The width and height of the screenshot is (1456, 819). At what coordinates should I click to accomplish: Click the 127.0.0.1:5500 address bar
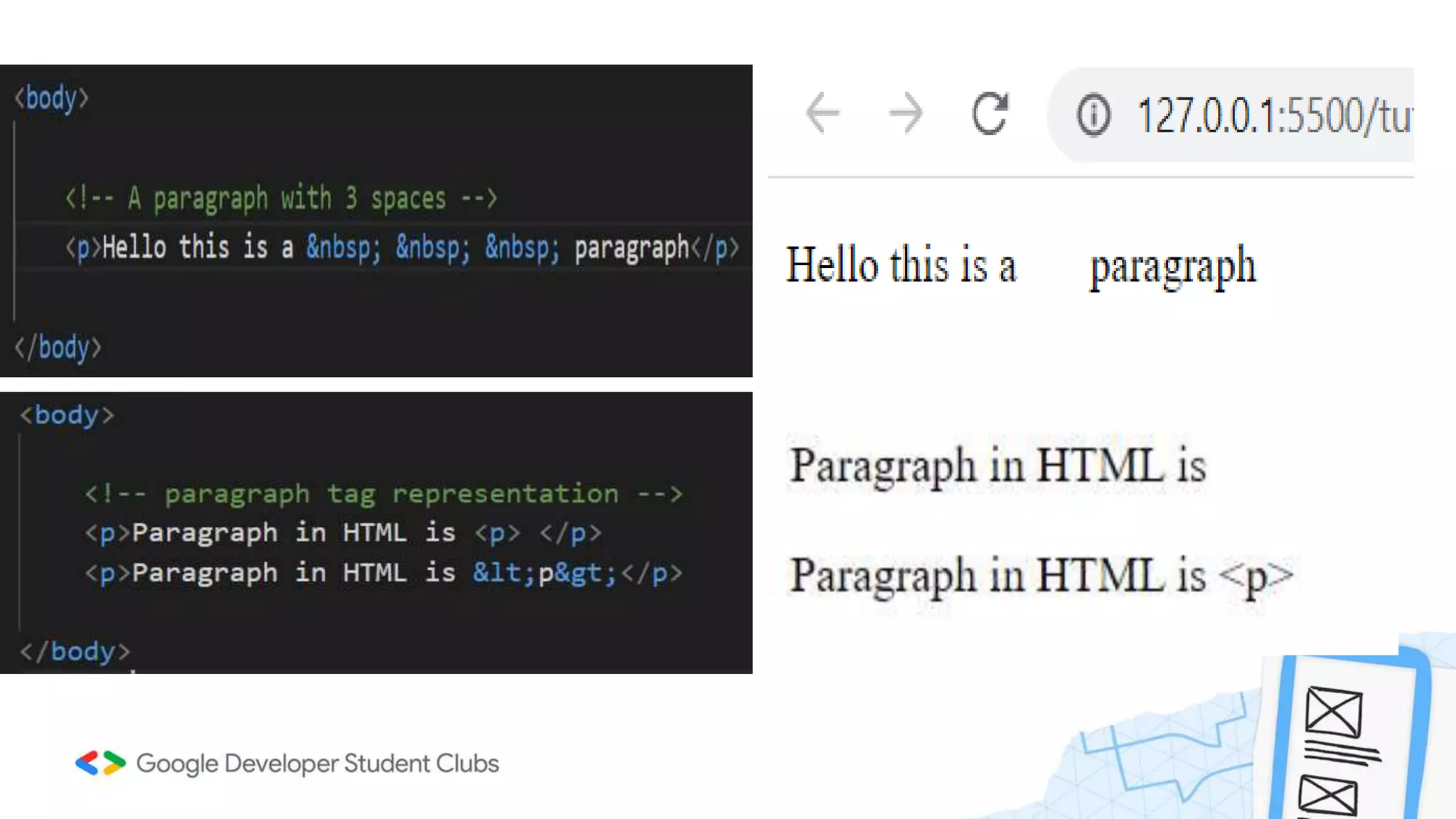1273,116
